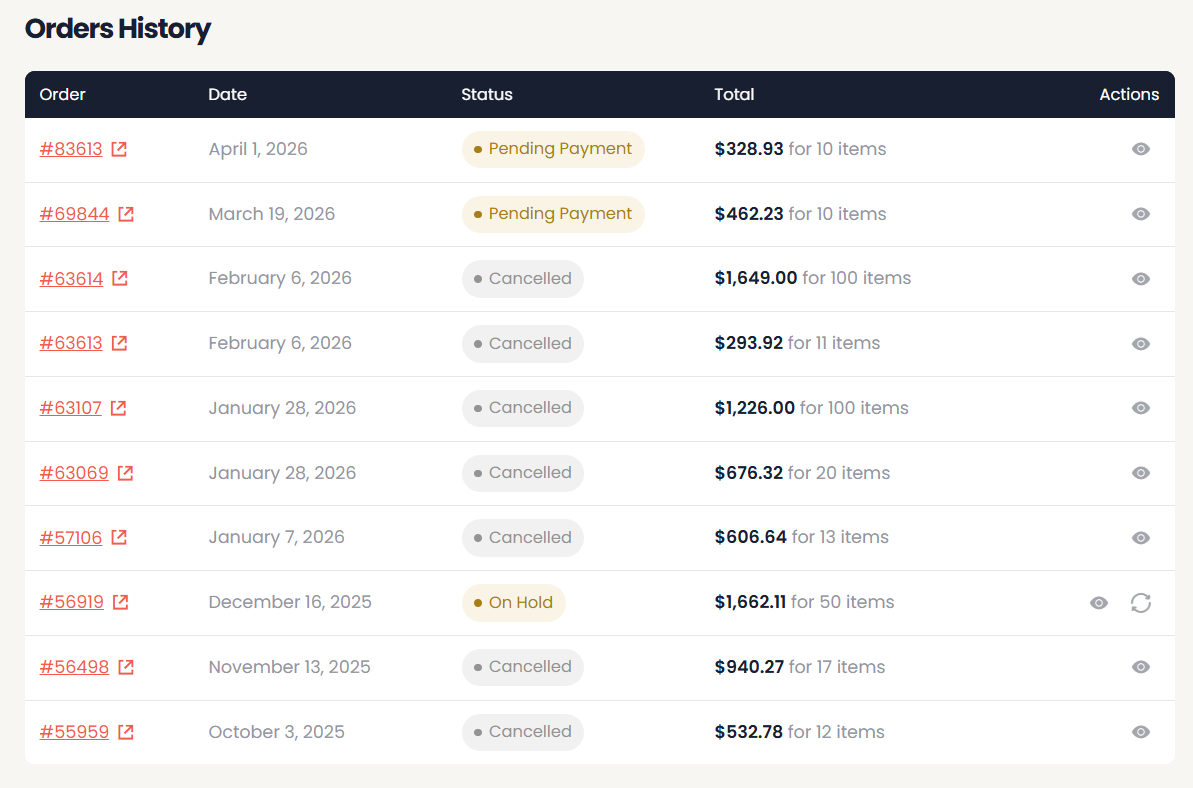This screenshot has height=788, width=1193.
Task: Click total $1,649.00 for 100 items
Action: pyautogui.click(x=813, y=278)
